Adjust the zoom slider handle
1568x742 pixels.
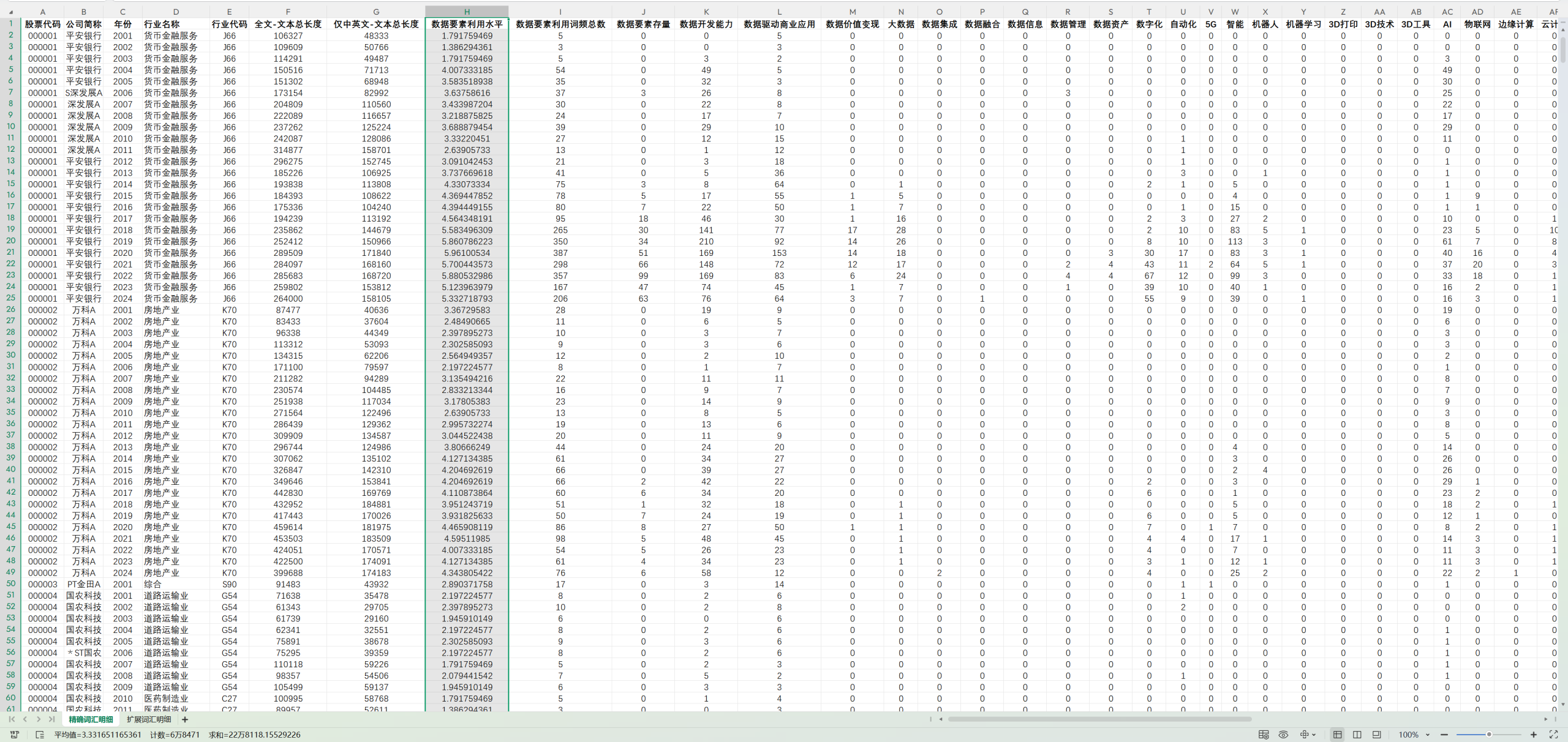point(1489,735)
